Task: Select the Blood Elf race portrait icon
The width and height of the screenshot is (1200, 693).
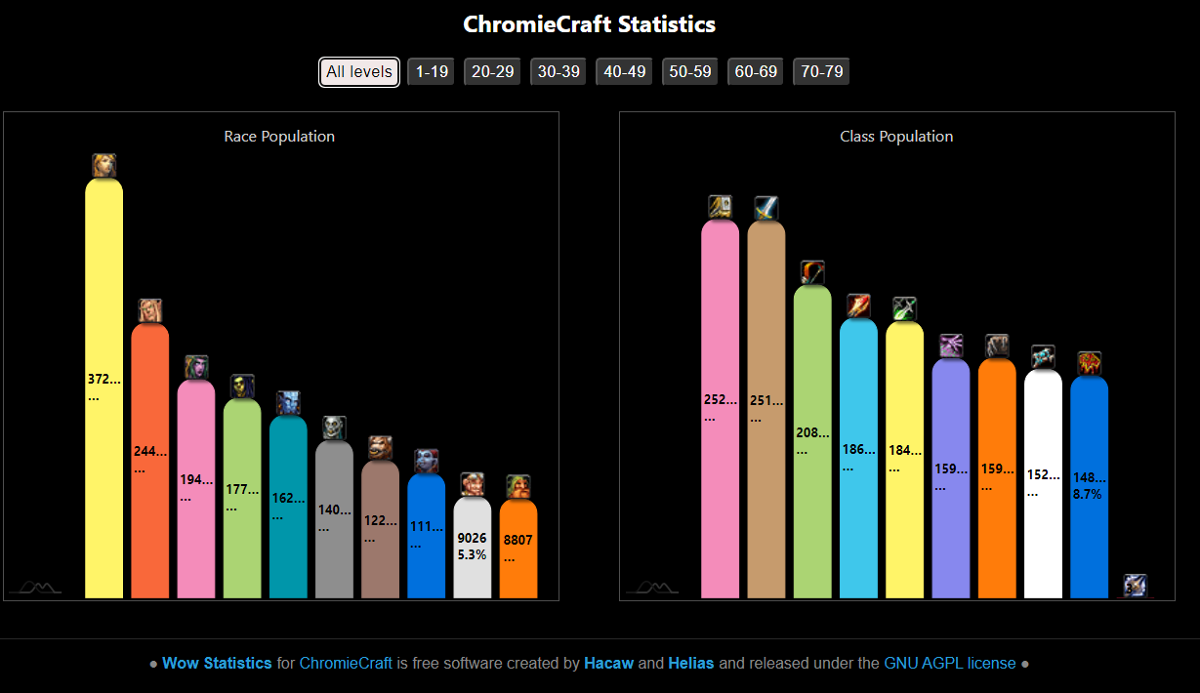Action: click(x=152, y=311)
